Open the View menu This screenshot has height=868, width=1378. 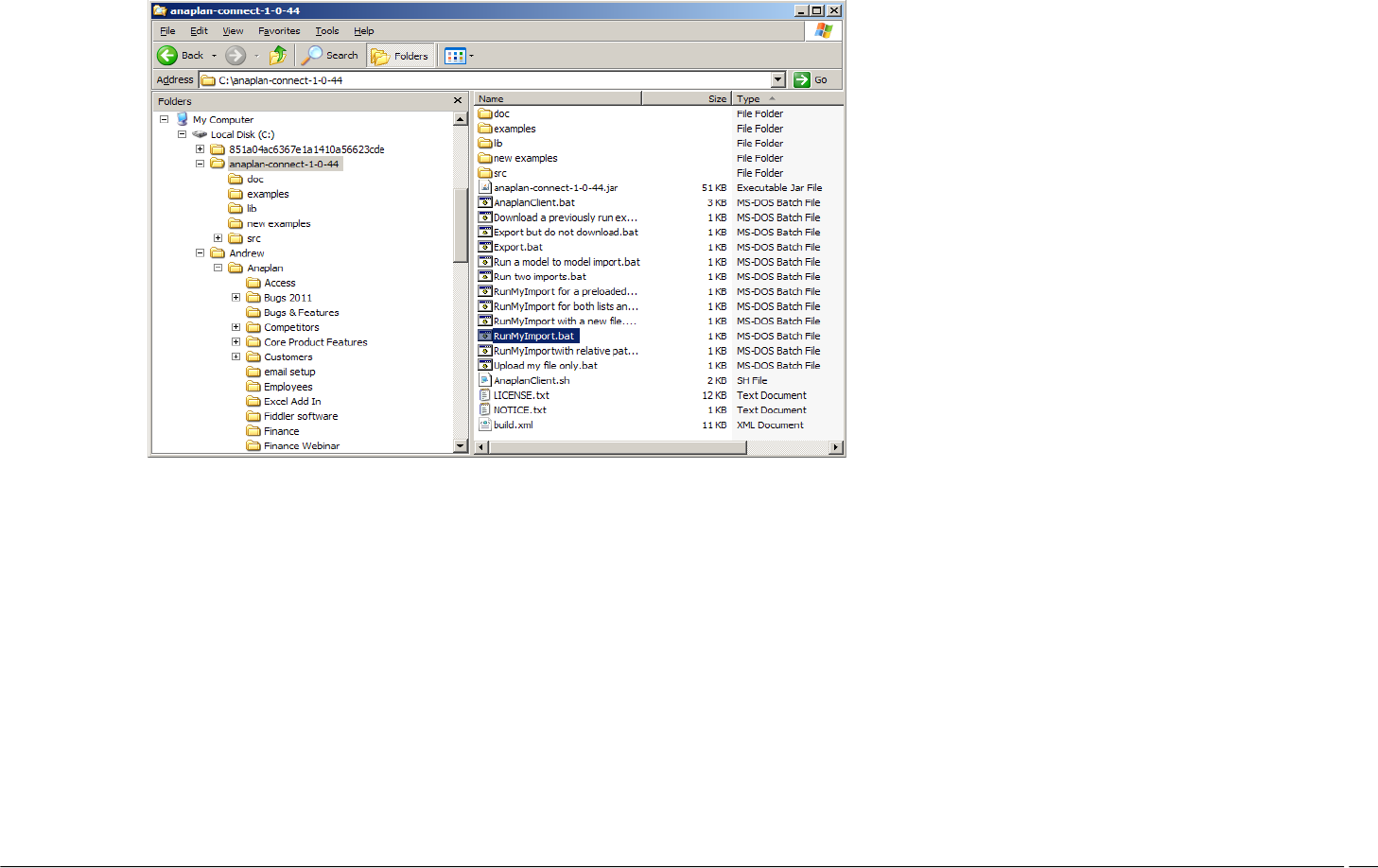tap(233, 31)
